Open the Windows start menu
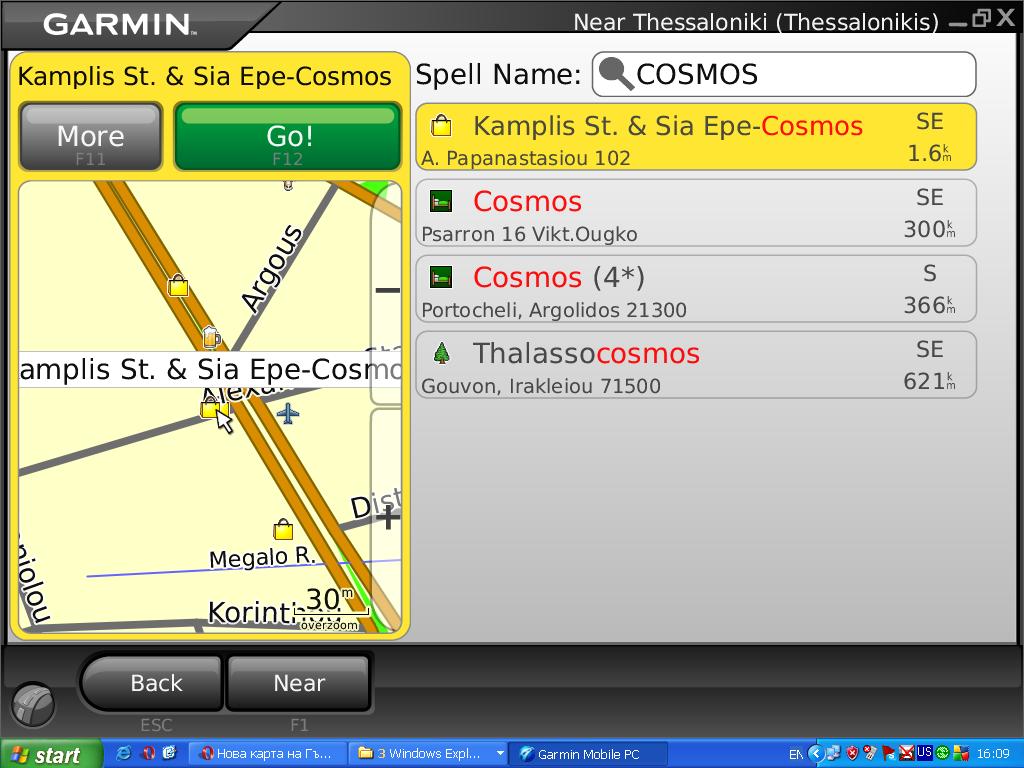This screenshot has height=768, width=1024. 51,754
